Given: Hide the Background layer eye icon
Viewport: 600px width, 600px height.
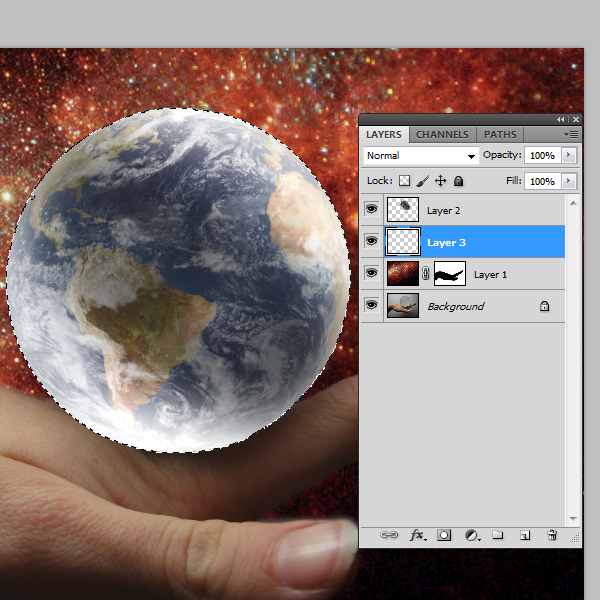Looking at the screenshot, I should tap(371, 305).
